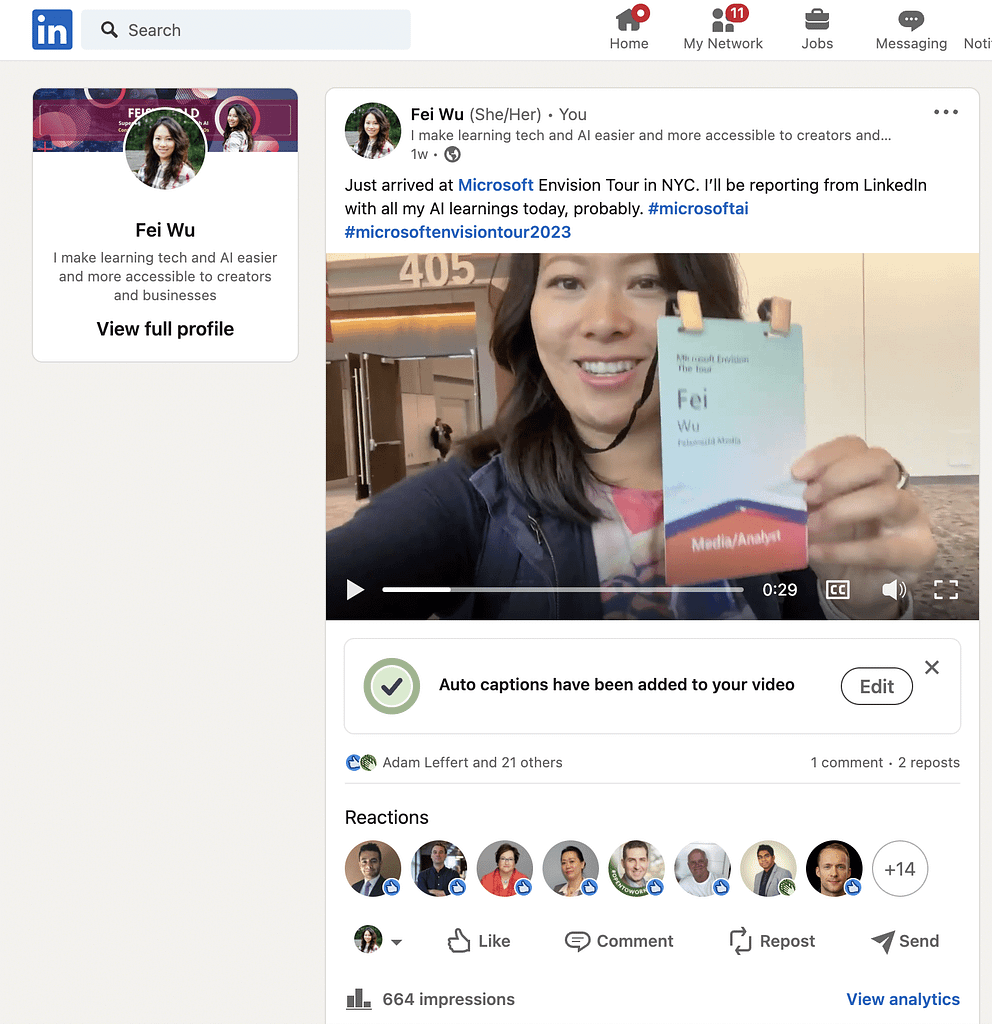Screen dimensions: 992x1024
Task: Click the Fei Wu name in the sidebar card
Action: click(x=165, y=230)
